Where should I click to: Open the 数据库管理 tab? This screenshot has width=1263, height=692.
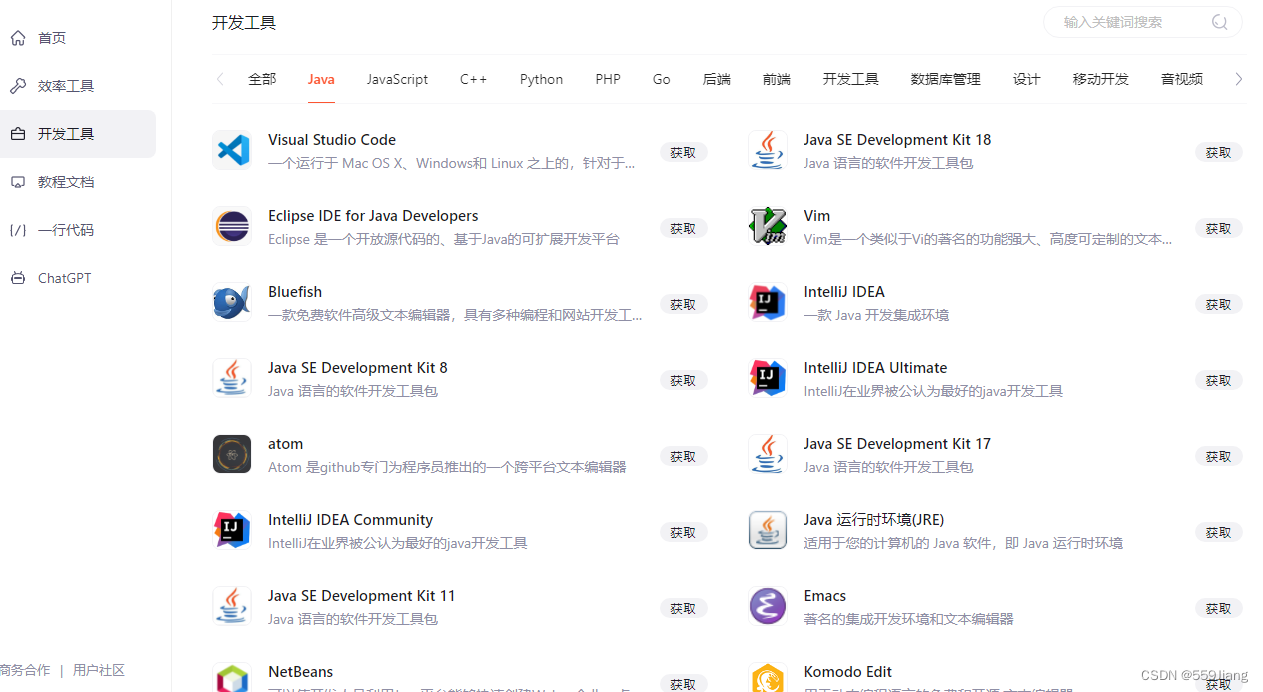point(945,79)
